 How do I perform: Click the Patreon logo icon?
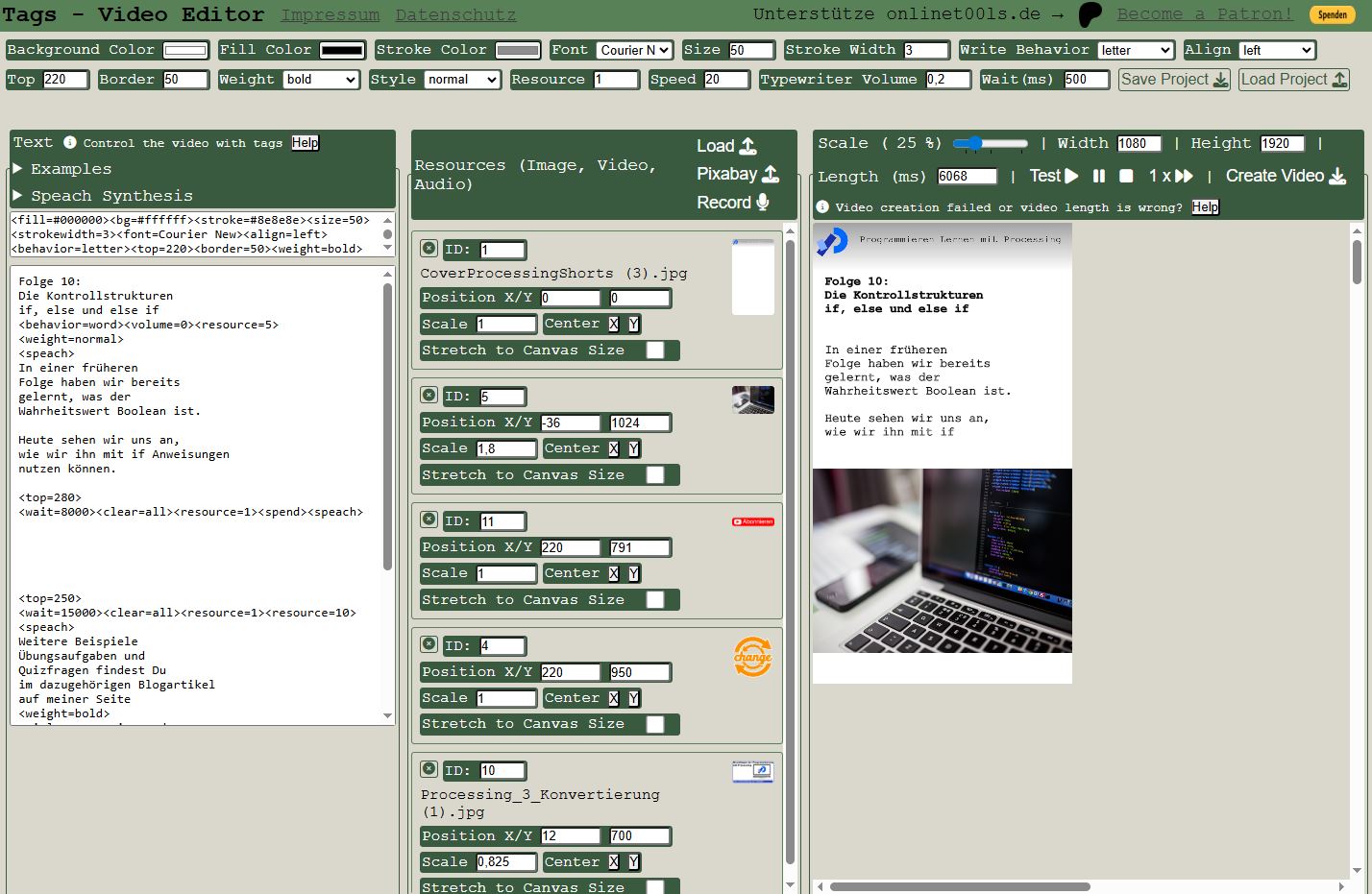1090,14
